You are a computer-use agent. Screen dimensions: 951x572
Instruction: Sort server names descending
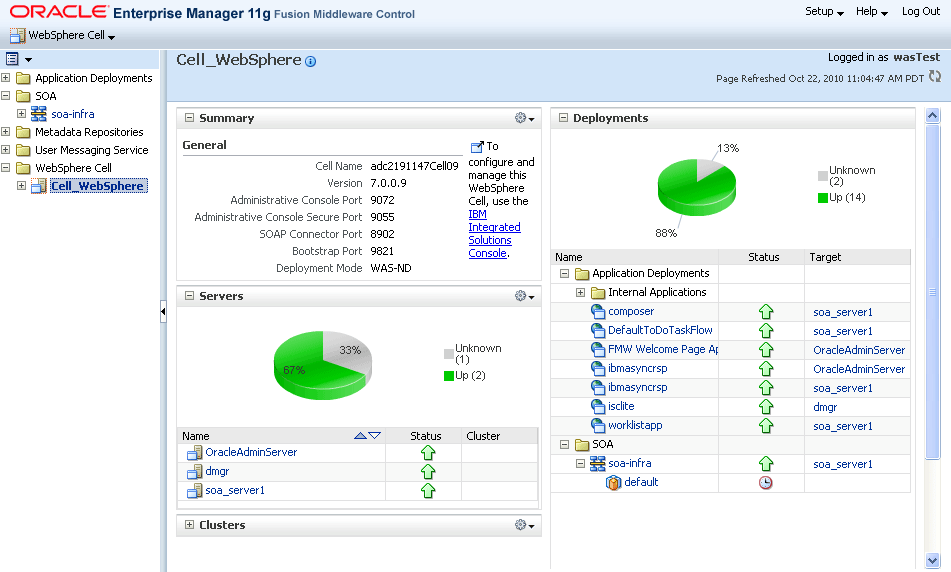375,436
